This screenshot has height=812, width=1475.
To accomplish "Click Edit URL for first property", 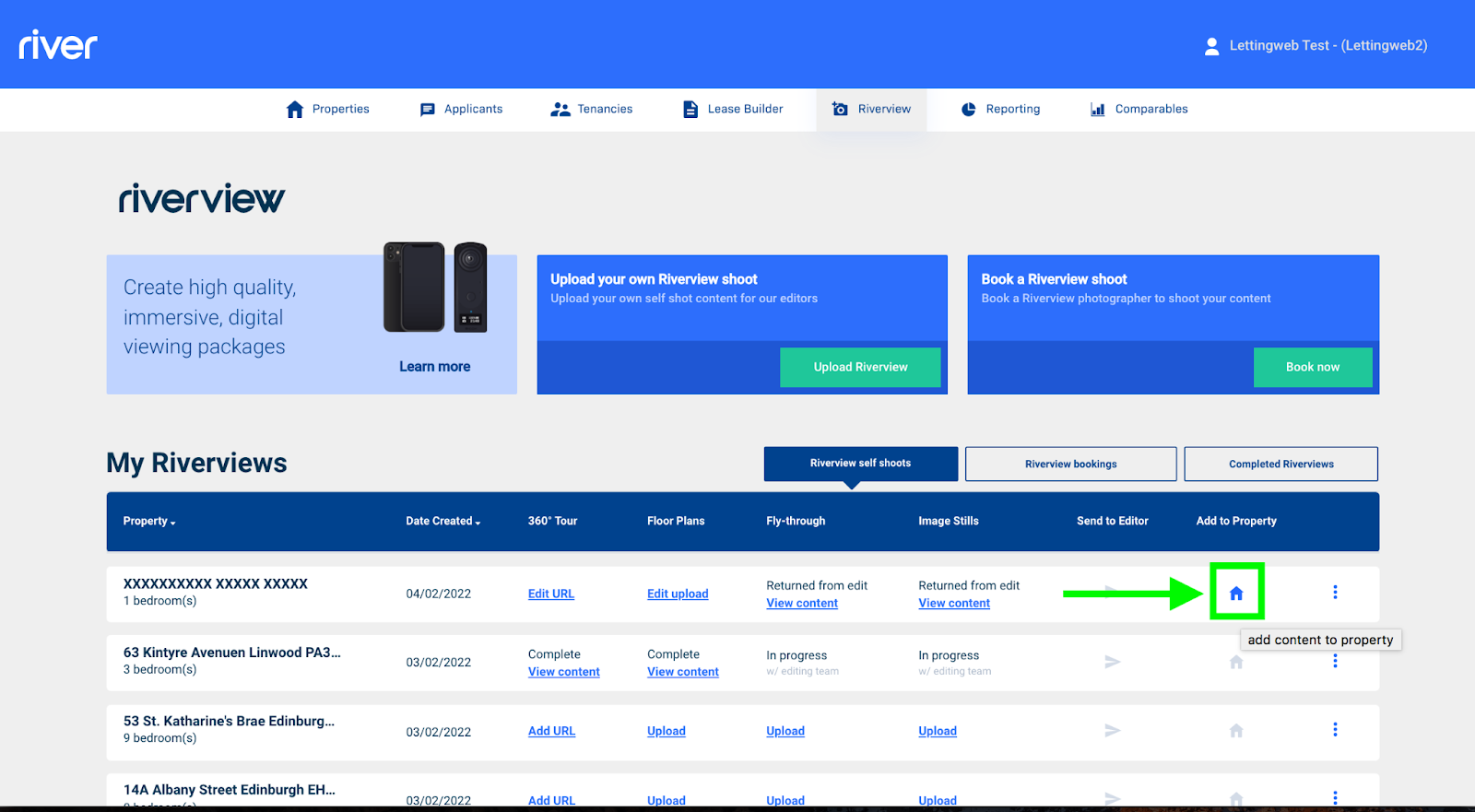I will pos(550,594).
